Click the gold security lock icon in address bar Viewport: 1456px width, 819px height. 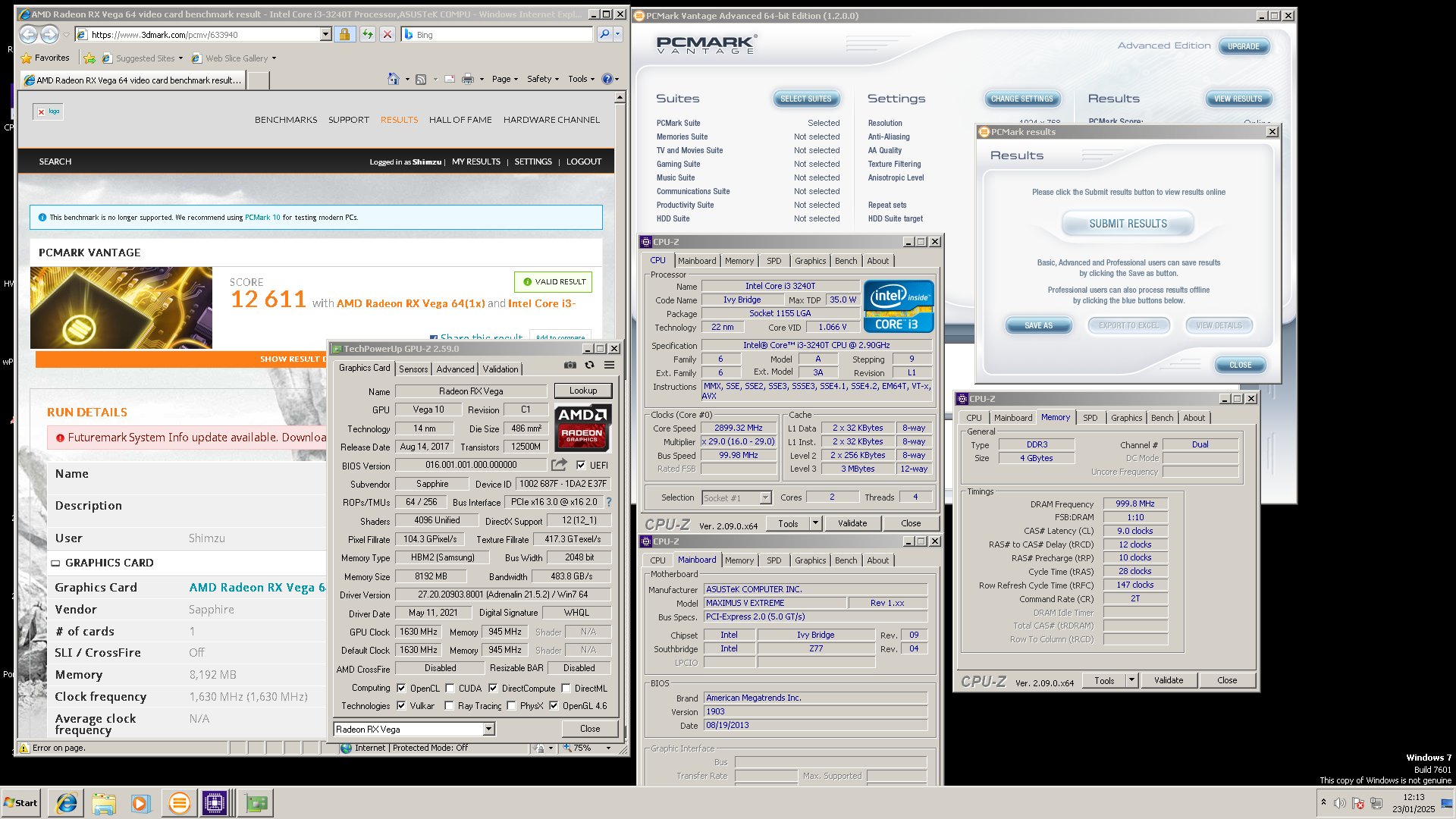pos(344,34)
